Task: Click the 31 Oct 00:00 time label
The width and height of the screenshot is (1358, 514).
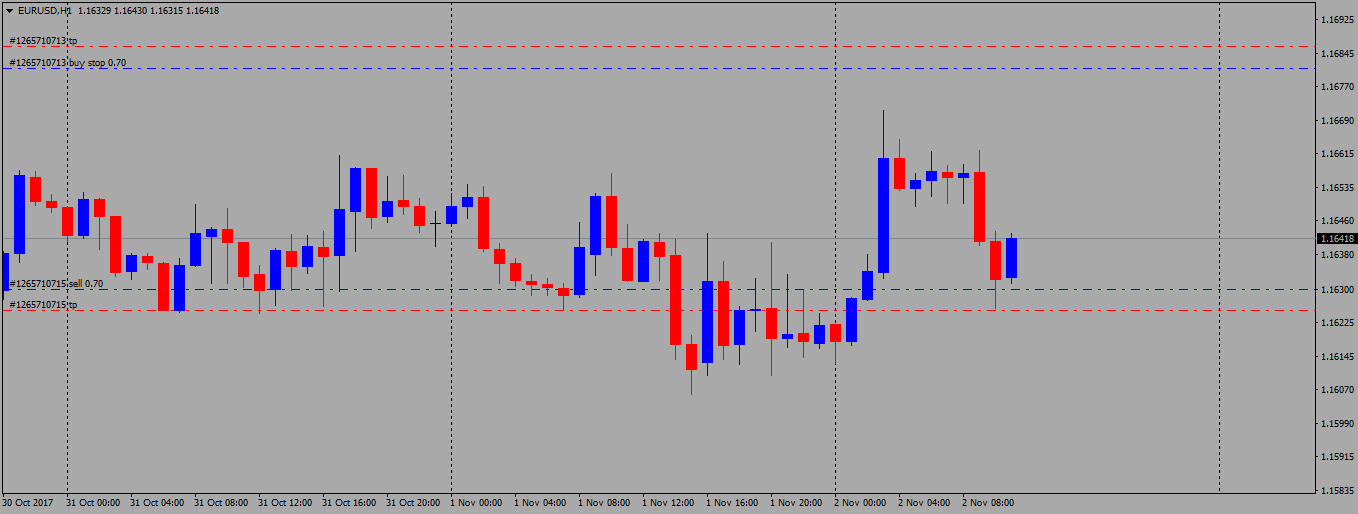Action: [93, 503]
